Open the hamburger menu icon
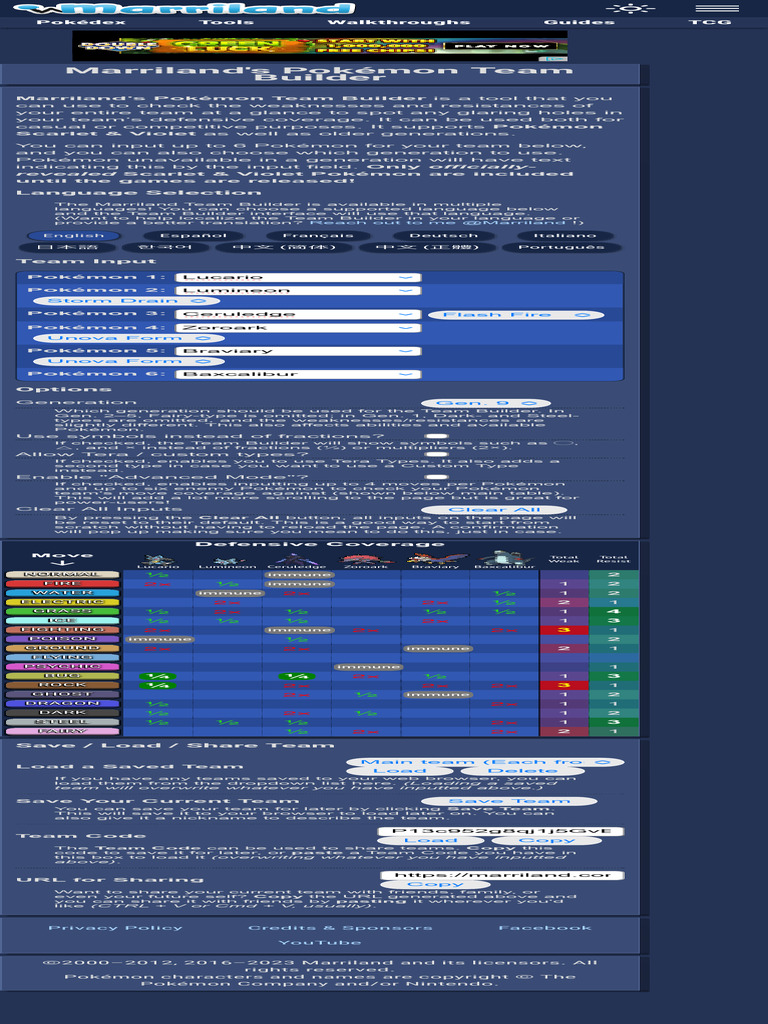This screenshot has width=768, height=1024. pyautogui.click(x=717, y=8)
